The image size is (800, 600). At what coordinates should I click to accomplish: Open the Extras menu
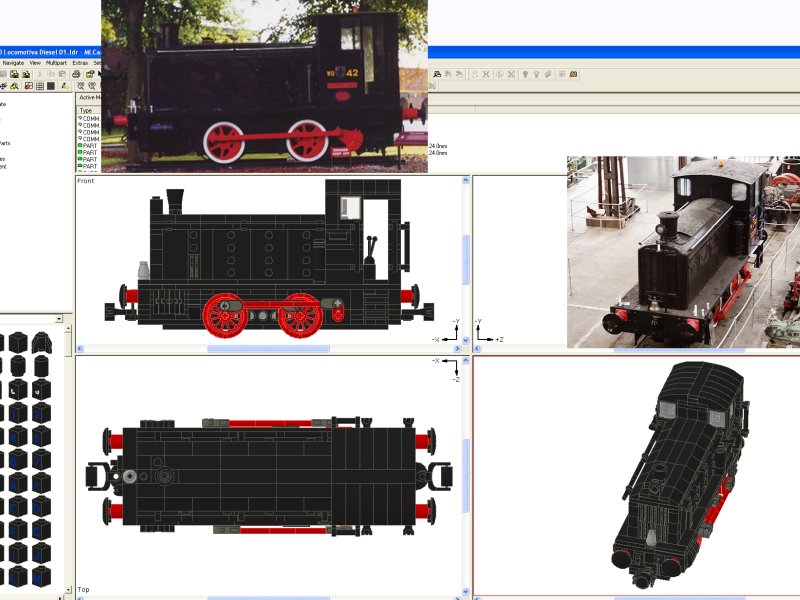point(80,63)
